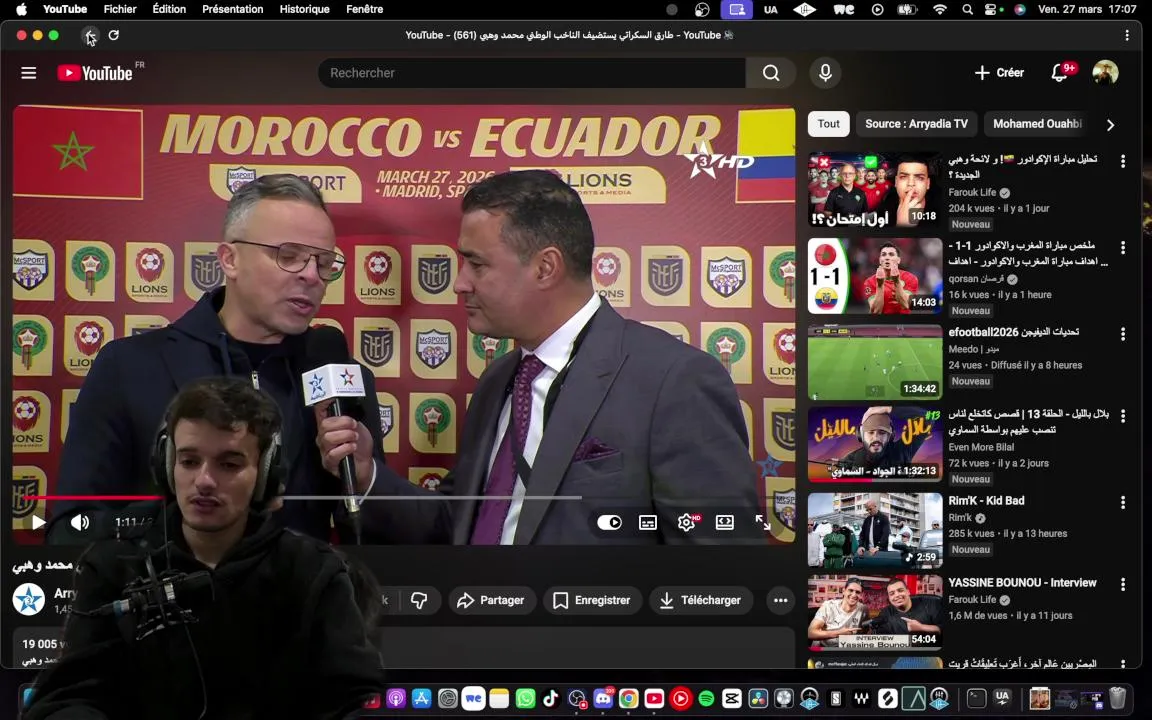Open the Farouk Life channel link on the Bounou video
The image size is (1152, 720).
tap(972, 600)
